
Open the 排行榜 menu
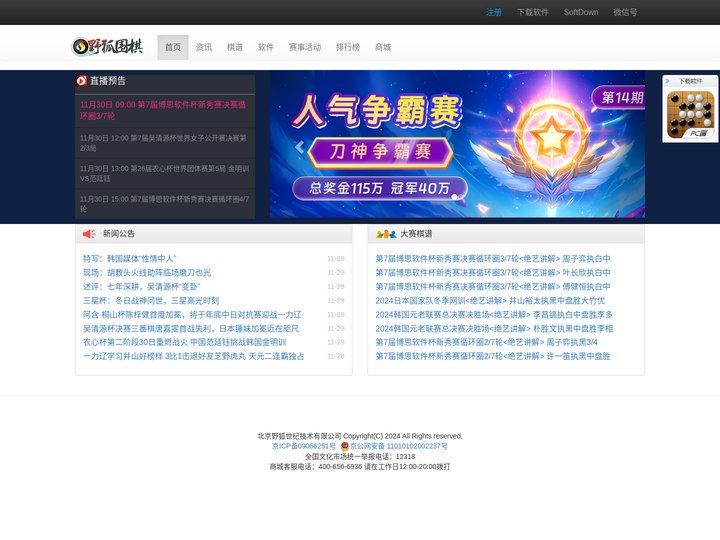(348, 47)
